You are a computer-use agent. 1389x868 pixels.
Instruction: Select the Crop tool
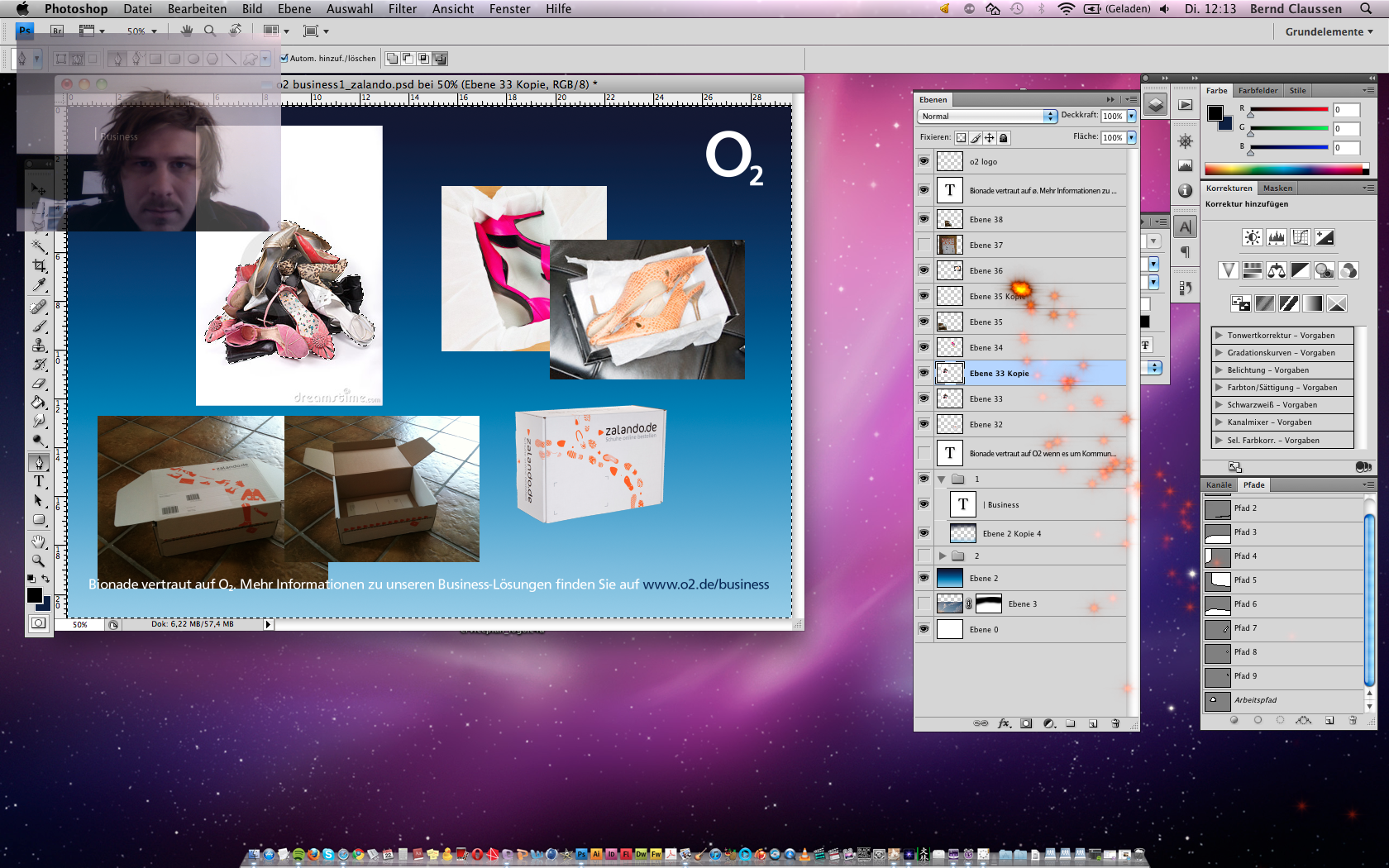click(39, 265)
